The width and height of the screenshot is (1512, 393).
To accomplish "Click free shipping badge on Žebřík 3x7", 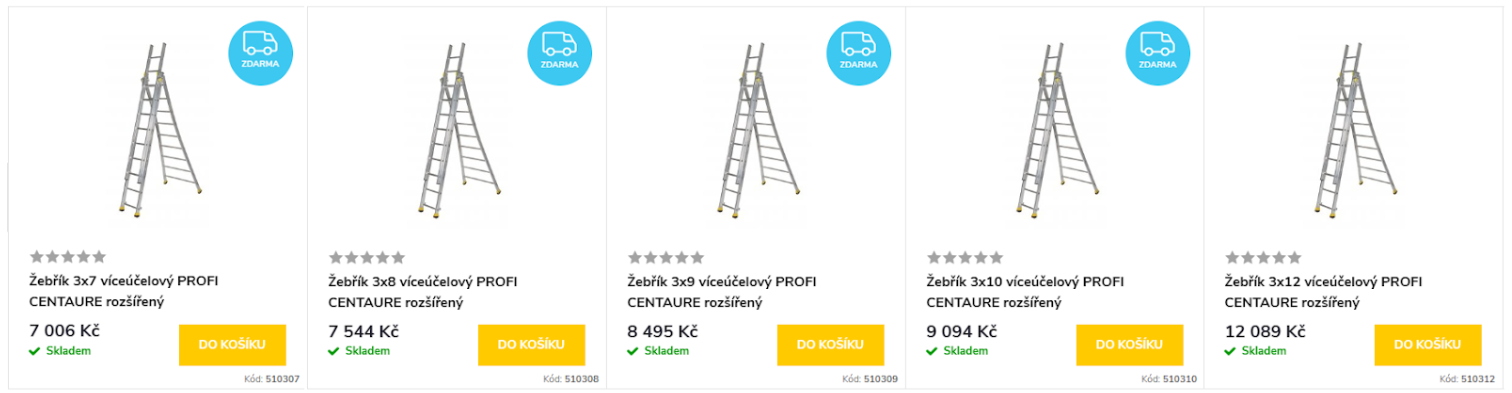I will 260,53.
